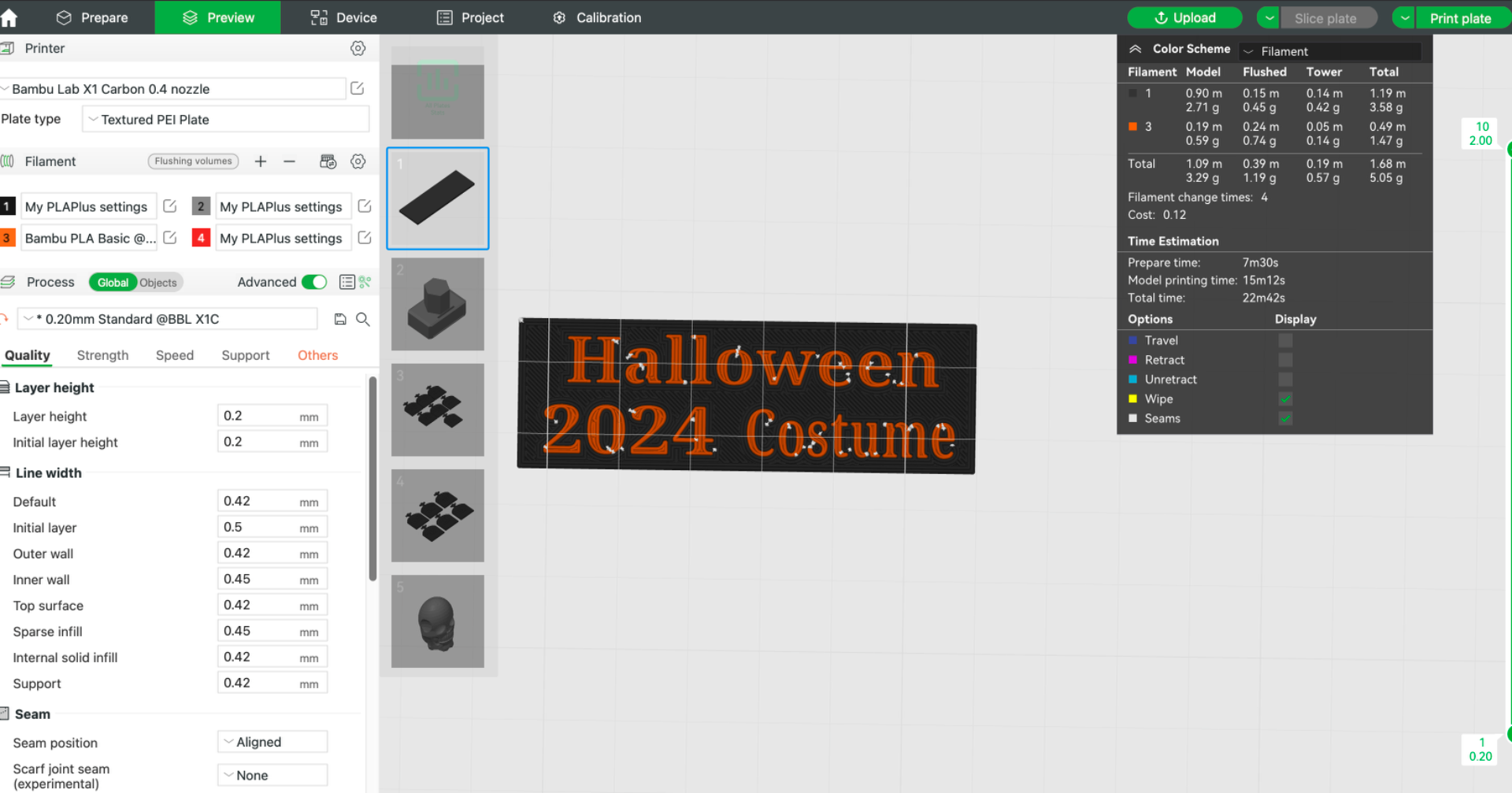
Task: Disable the Wipe display checkbox
Action: 1285,399
